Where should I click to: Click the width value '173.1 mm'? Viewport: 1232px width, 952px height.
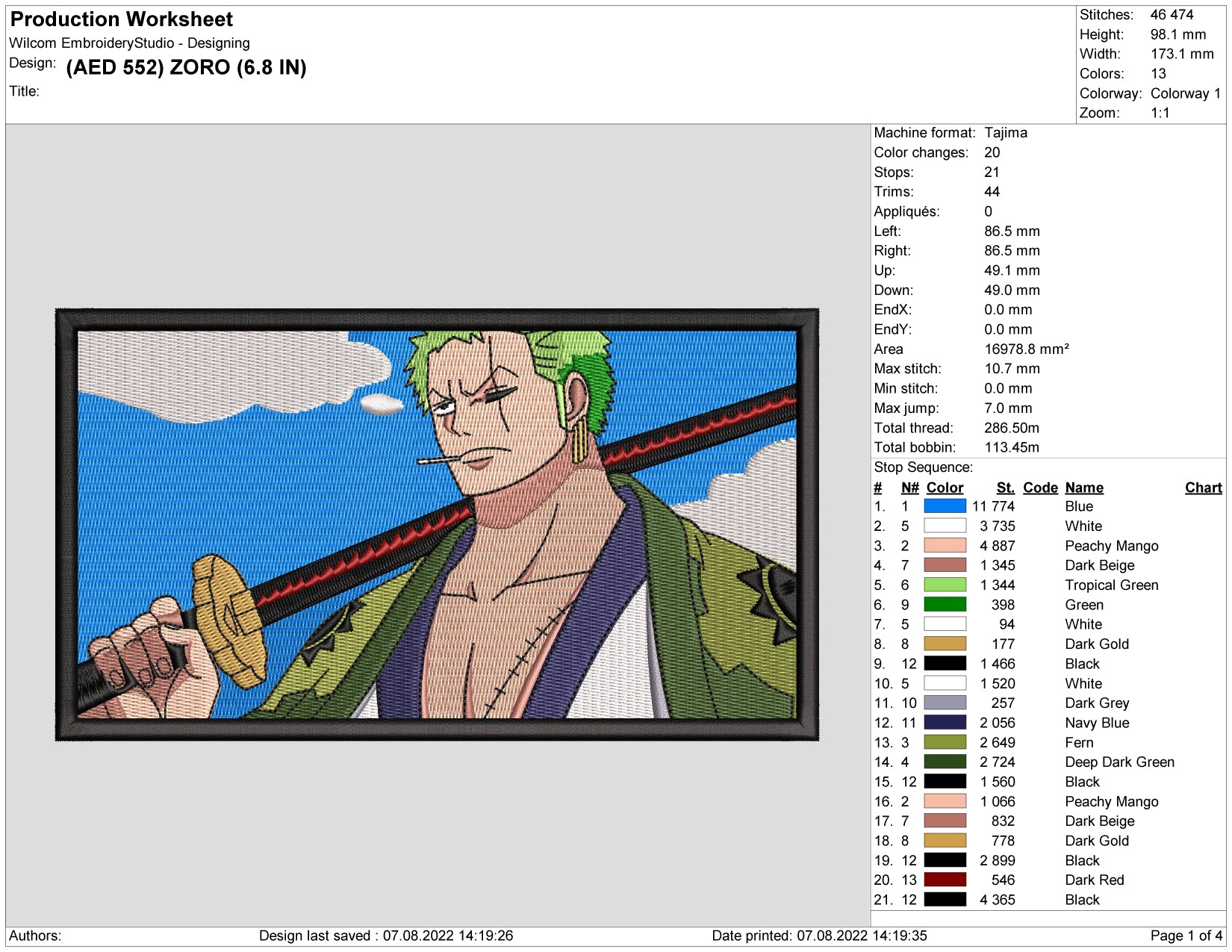click(1182, 54)
